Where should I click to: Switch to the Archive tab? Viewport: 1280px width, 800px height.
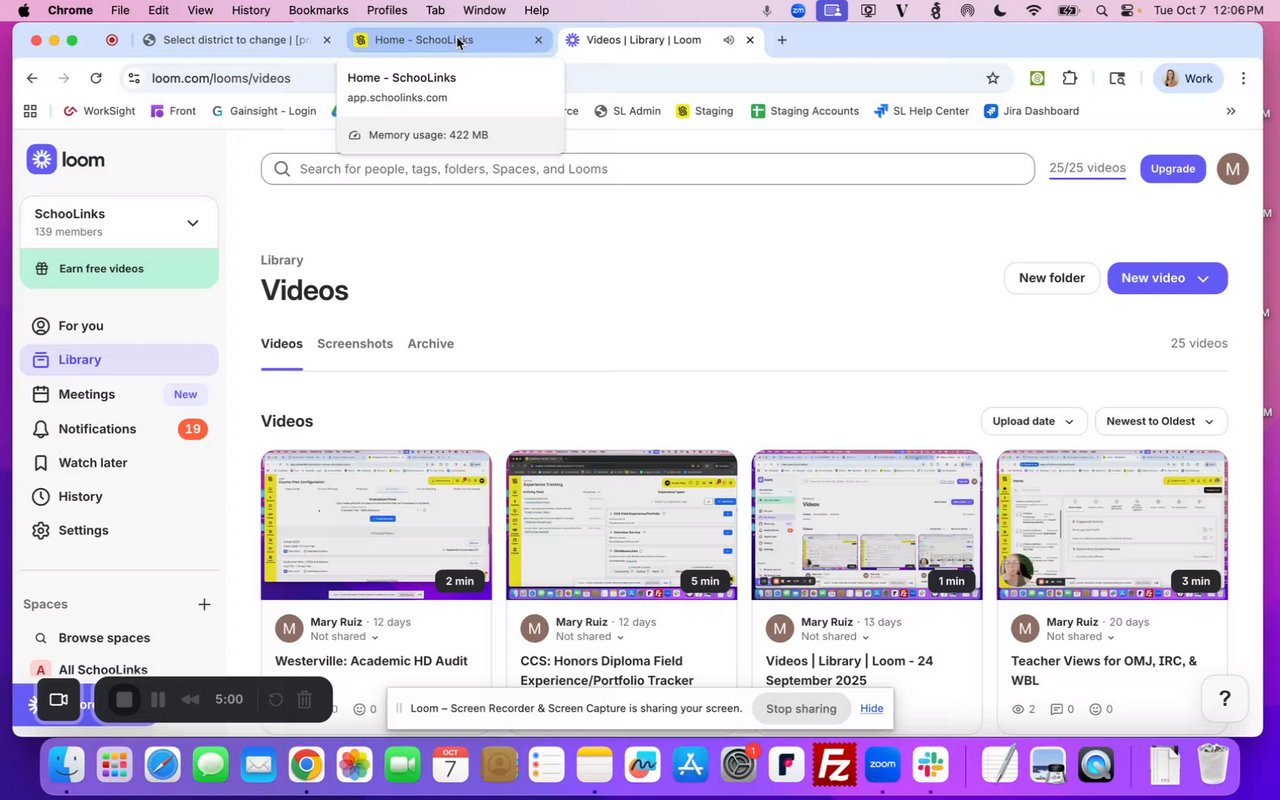[431, 343]
